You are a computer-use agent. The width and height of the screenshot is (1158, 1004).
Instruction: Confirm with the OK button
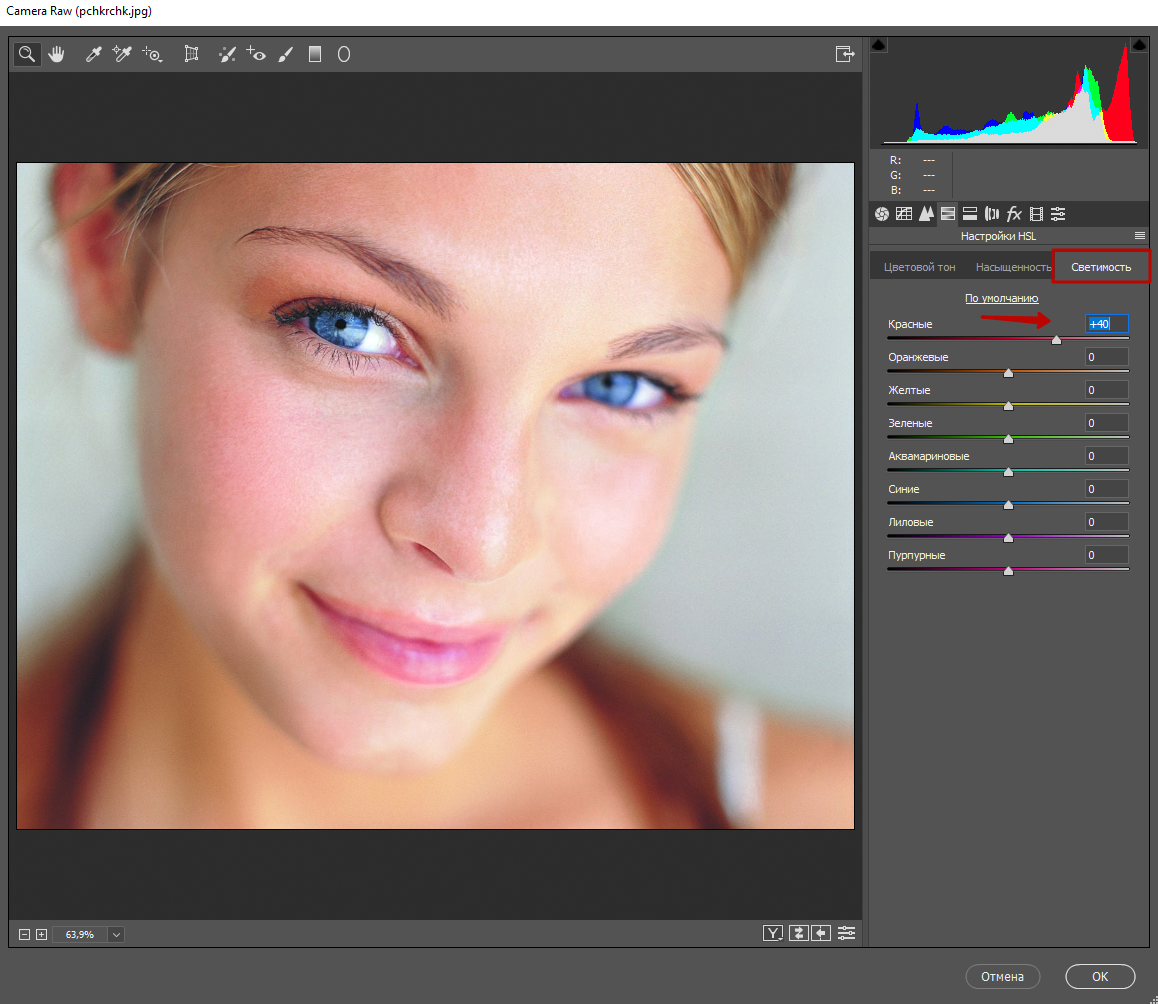[1100, 976]
